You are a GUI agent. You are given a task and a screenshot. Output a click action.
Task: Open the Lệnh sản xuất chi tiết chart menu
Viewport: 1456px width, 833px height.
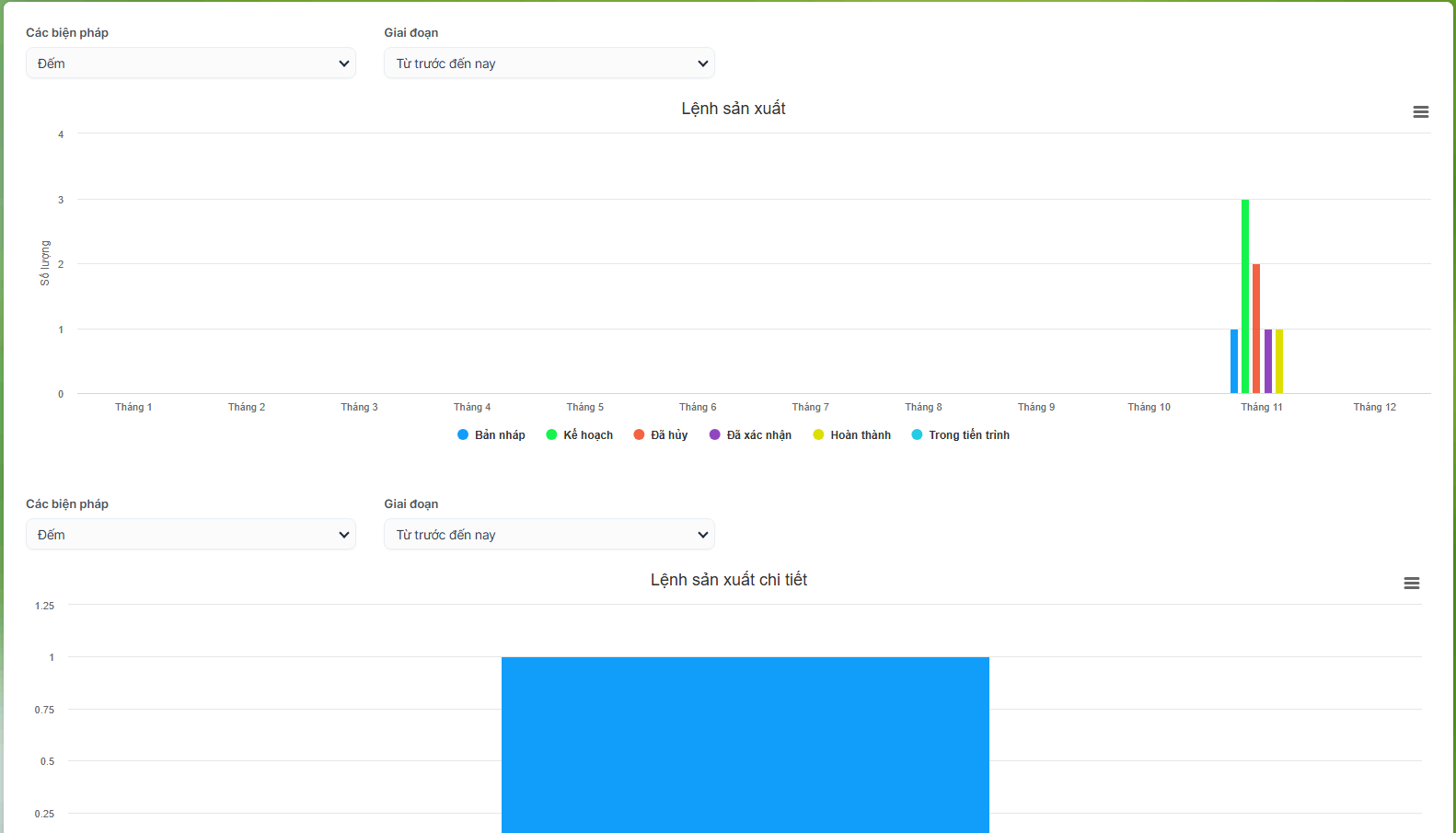[x=1411, y=583]
